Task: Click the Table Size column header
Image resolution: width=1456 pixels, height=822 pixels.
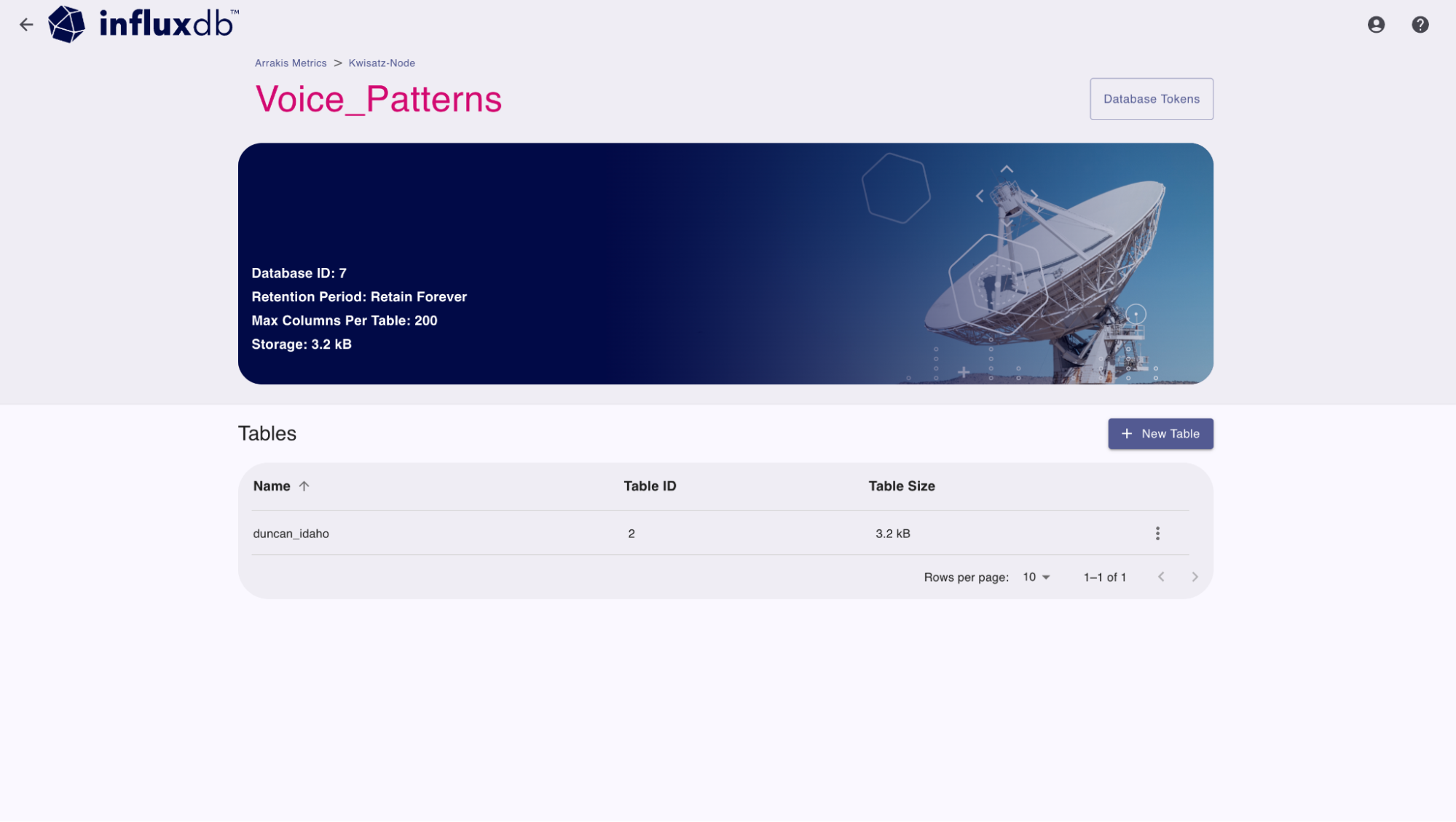Action: [902, 486]
